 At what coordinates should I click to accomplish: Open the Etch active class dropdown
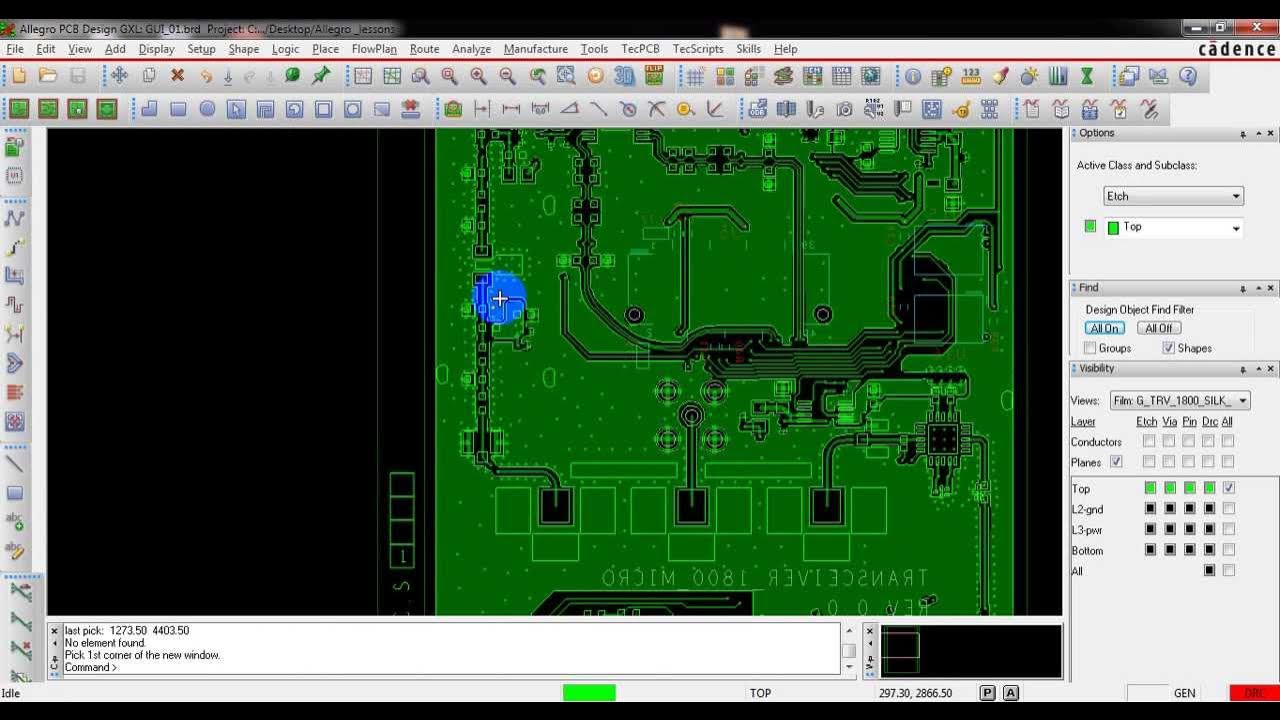(1173, 196)
